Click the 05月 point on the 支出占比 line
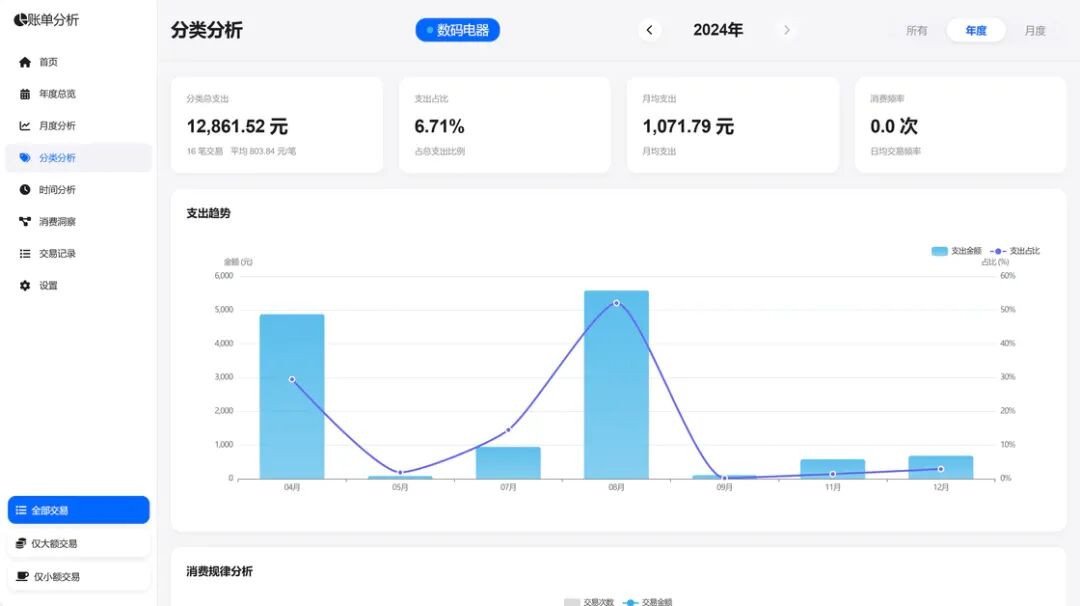1080x606 pixels. [400, 472]
